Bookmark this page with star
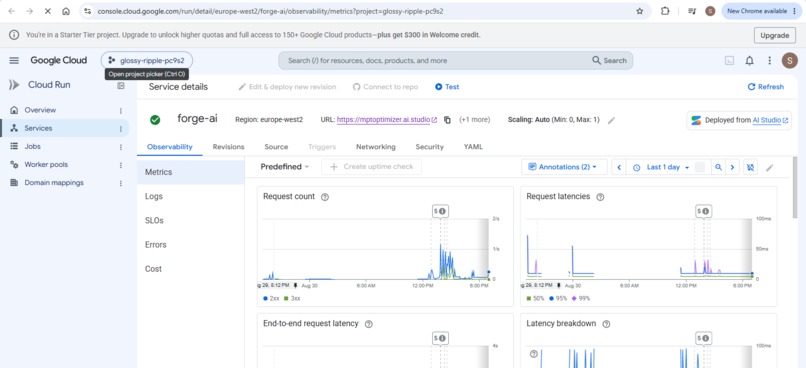806x368 pixels. pyautogui.click(x=639, y=11)
